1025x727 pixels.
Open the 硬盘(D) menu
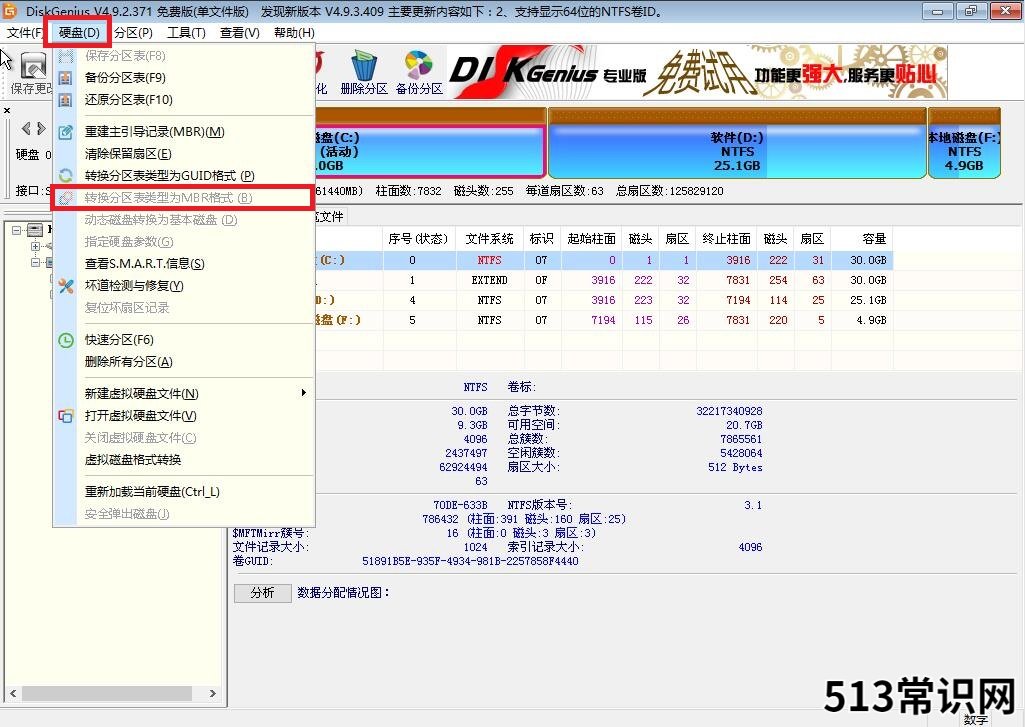[x=78, y=33]
